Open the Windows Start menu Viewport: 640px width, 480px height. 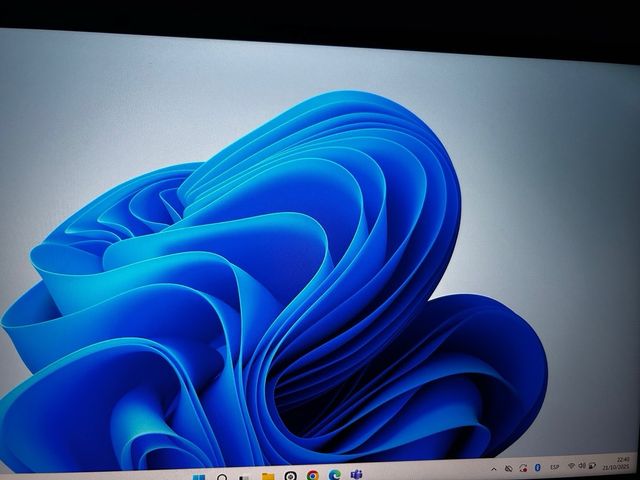199,476
